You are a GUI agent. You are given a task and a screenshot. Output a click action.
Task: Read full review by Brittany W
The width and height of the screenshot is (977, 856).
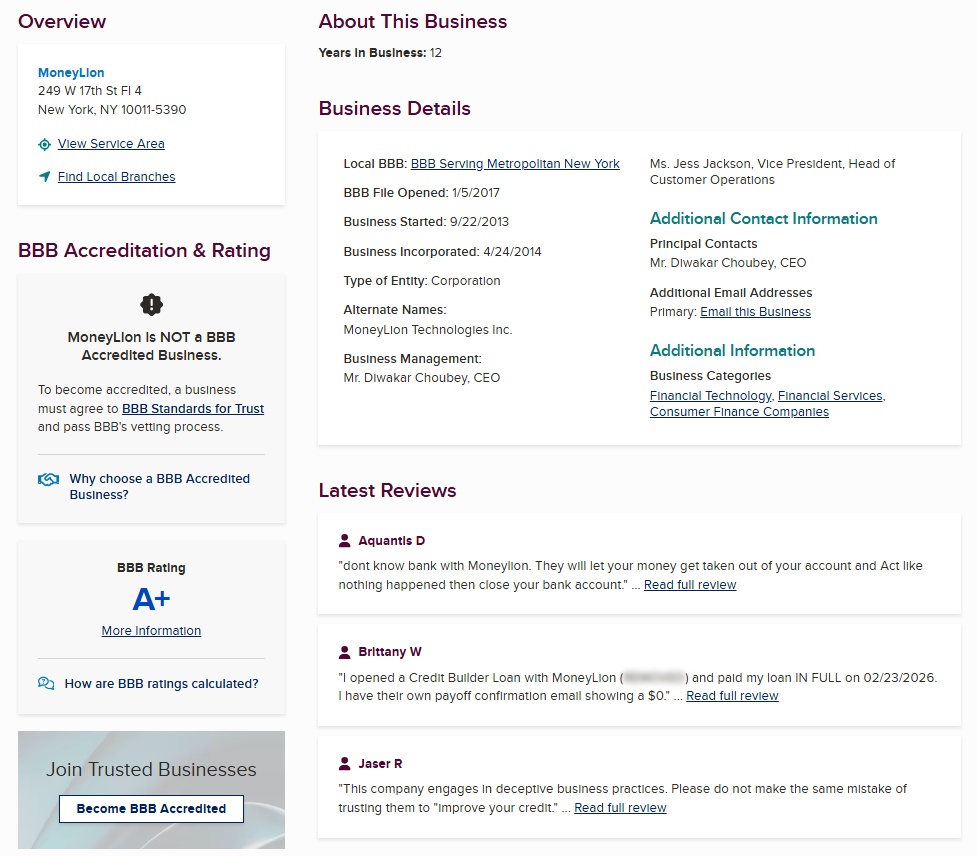pyautogui.click(x=732, y=696)
